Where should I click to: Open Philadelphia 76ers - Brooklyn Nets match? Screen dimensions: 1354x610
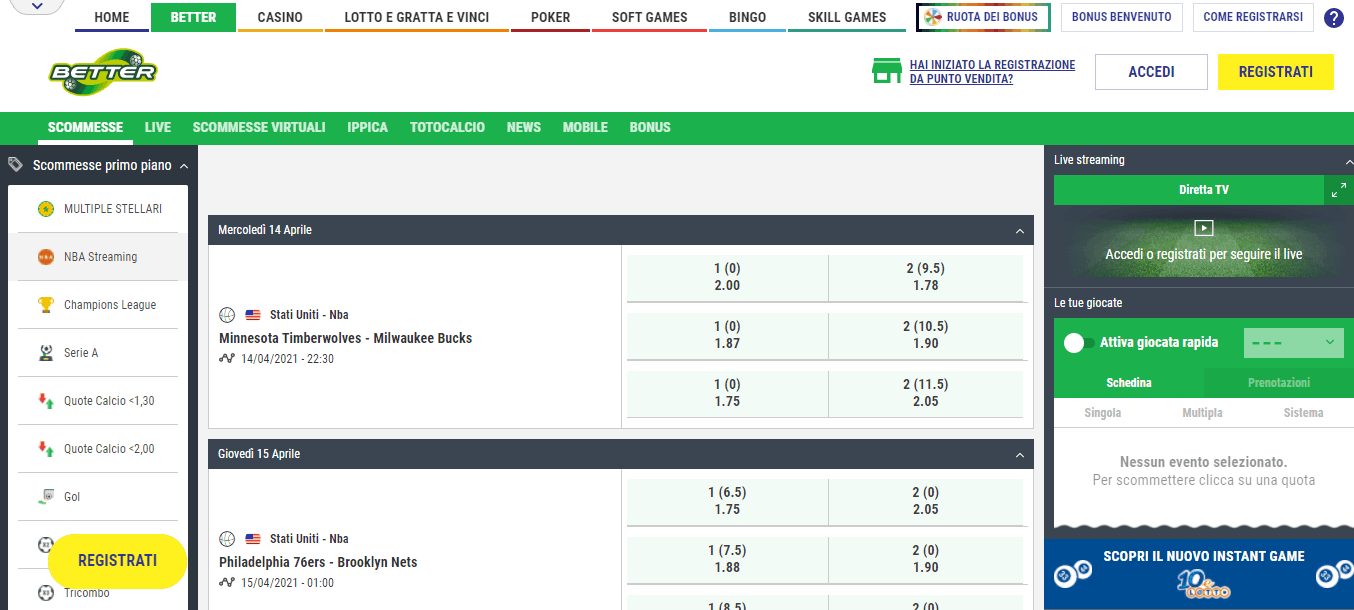pos(318,562)
